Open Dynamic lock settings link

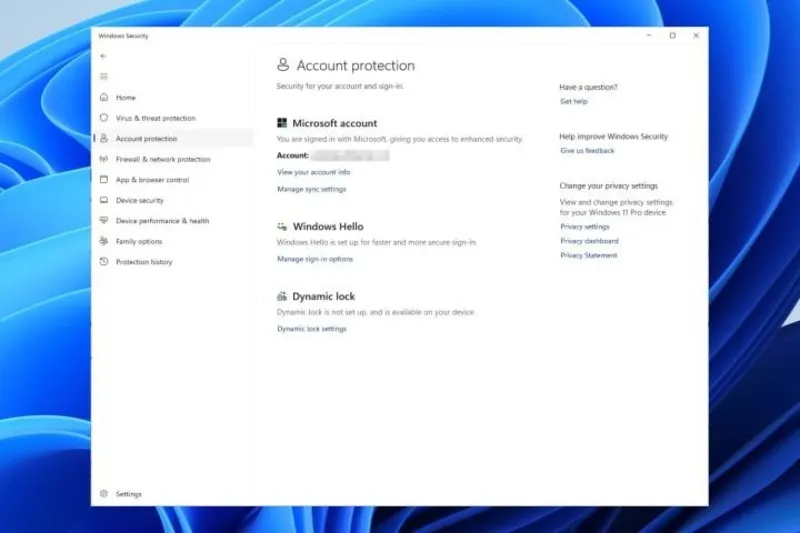point(312,329)
